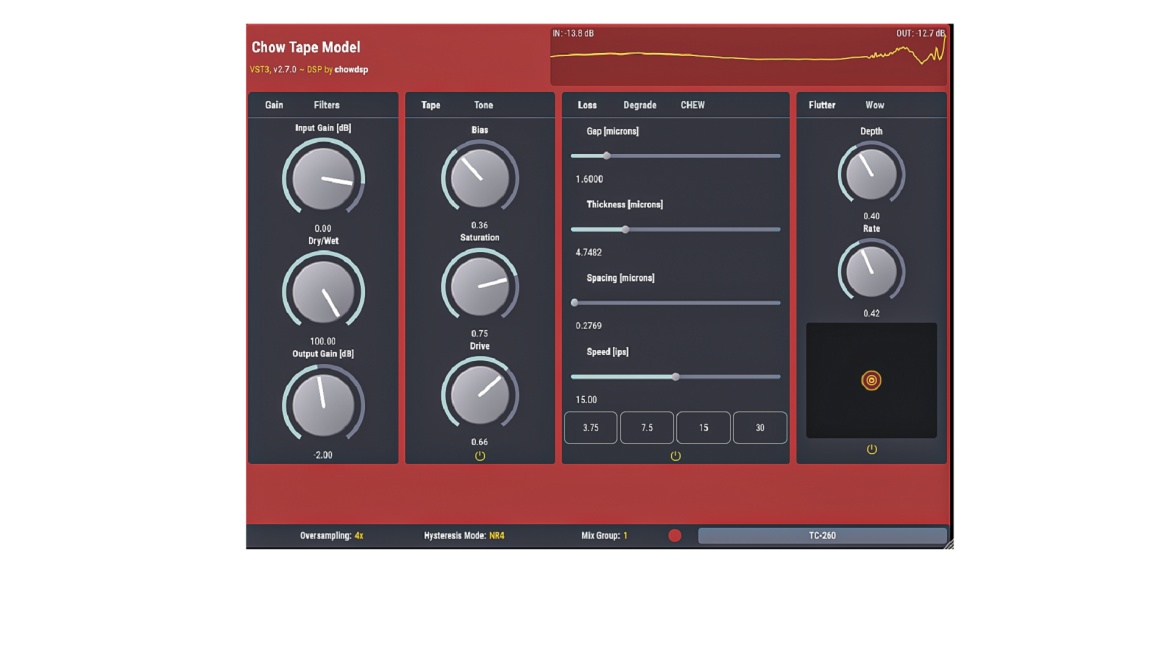Click the Flutter Depth knob
This screenshot has width=1170, height=649.
pos(871,174)
